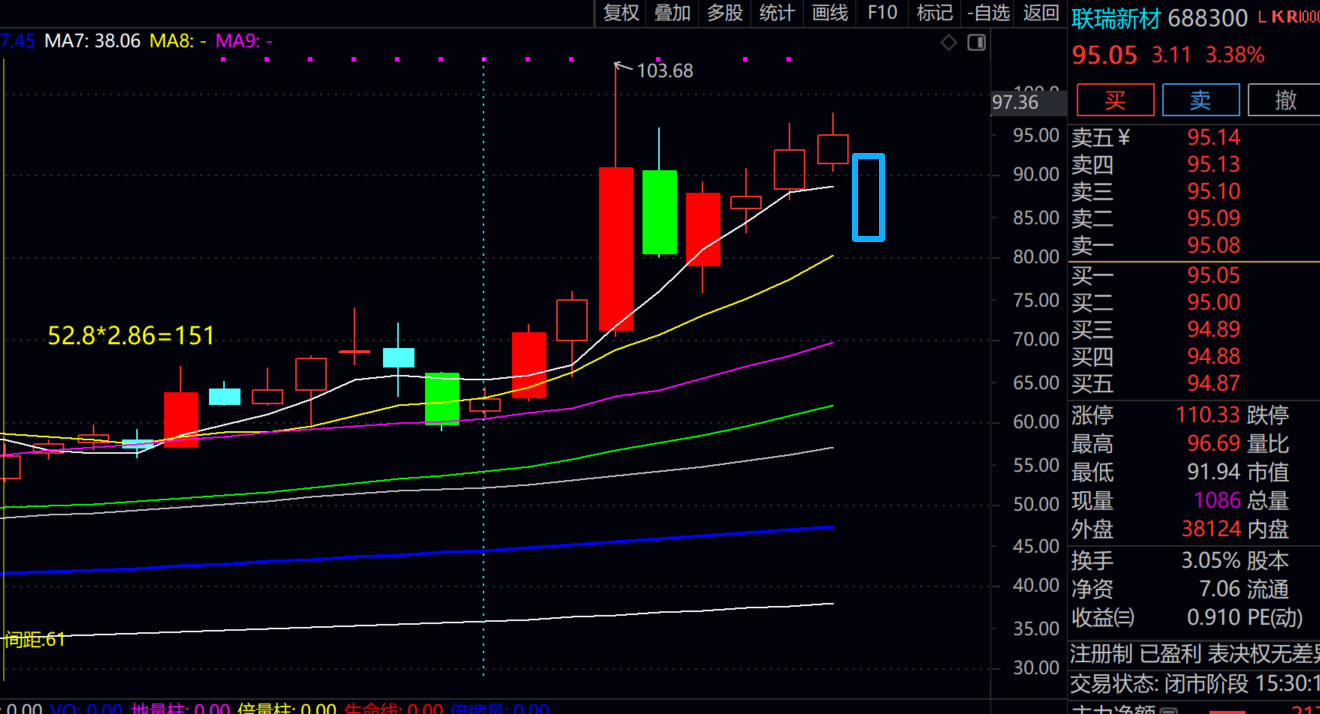Toggle the side panel layout icon
Viewport: 1320px width, 714px height.
click(976, 42)
